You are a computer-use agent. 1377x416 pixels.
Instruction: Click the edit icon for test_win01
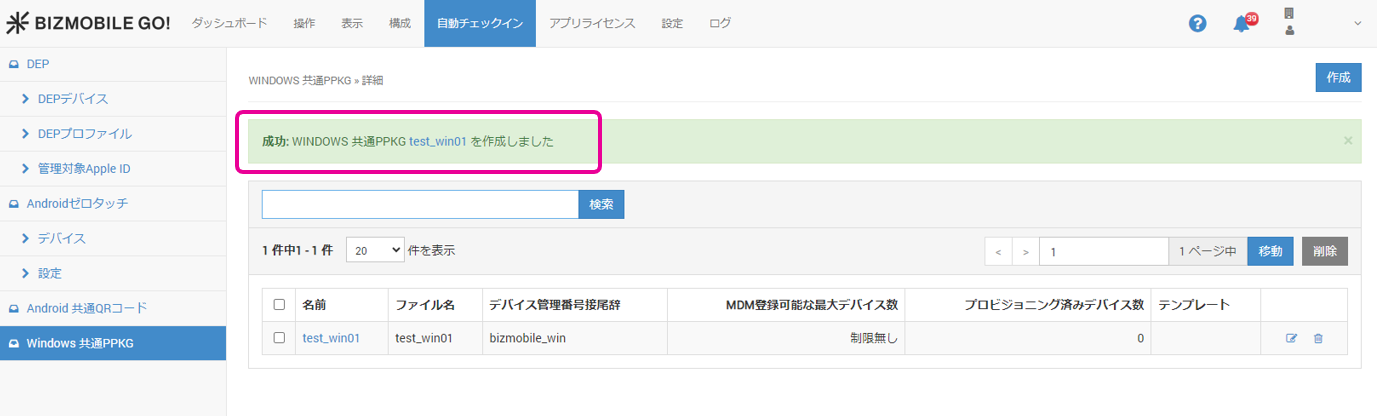[x=1291, y=339]
